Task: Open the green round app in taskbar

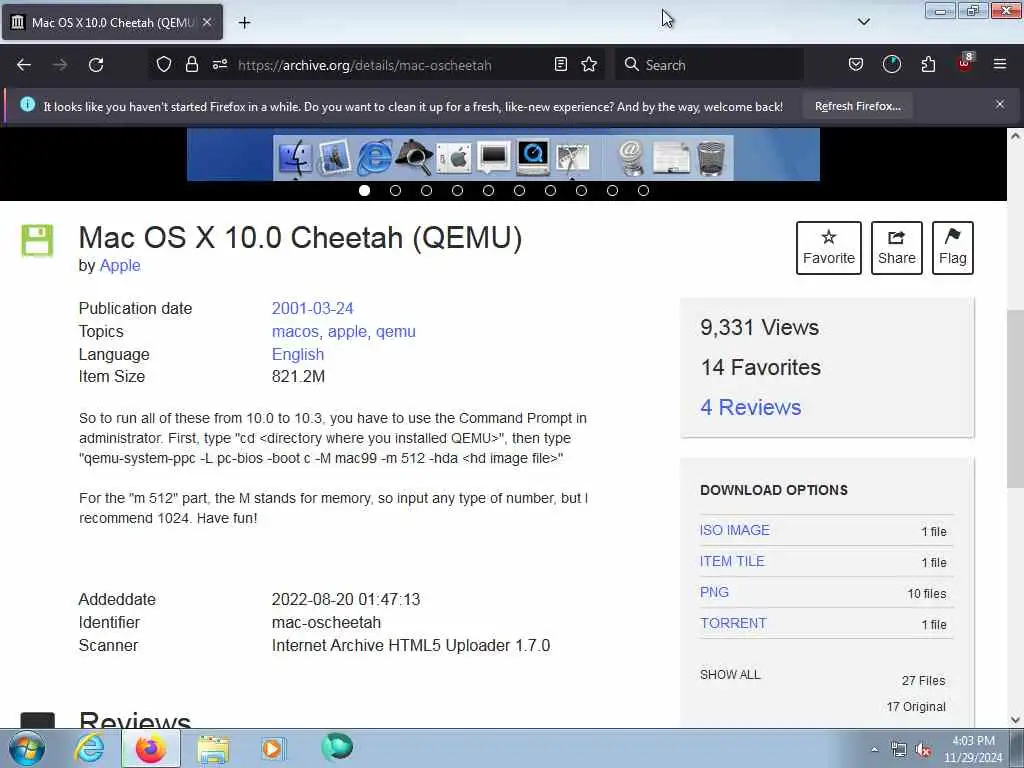Action: (337, 746)
